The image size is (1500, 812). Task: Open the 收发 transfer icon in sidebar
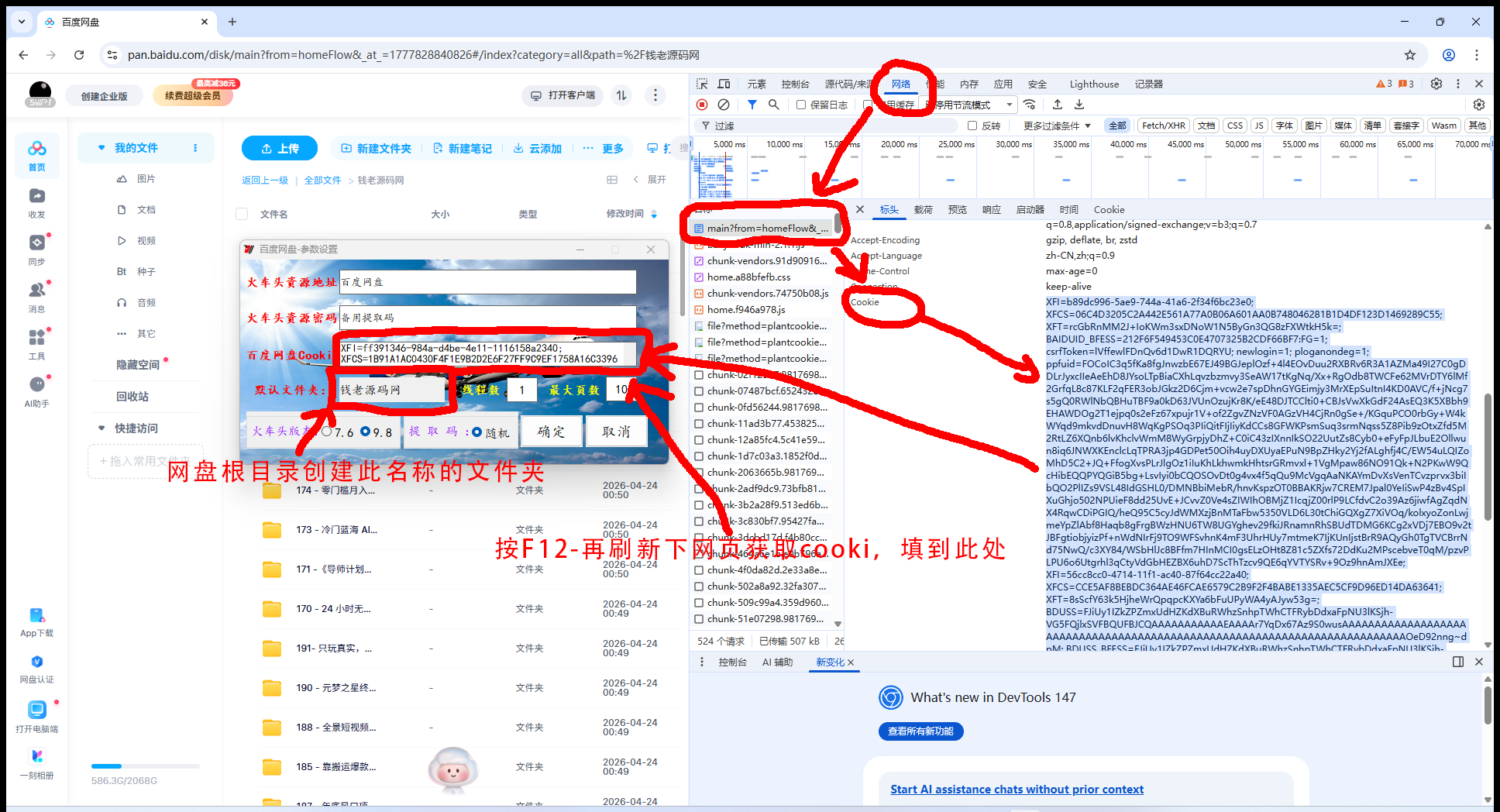pos(36,196)
